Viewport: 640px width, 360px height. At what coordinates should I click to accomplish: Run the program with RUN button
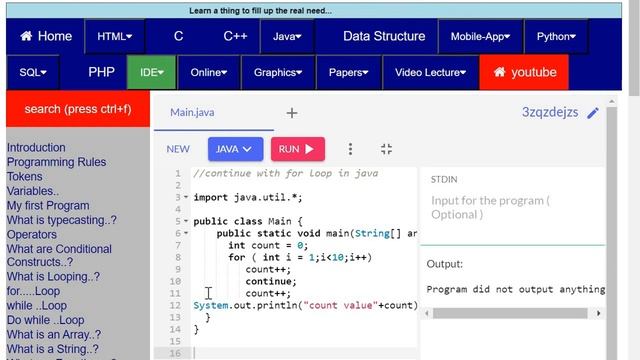(298, 149)
